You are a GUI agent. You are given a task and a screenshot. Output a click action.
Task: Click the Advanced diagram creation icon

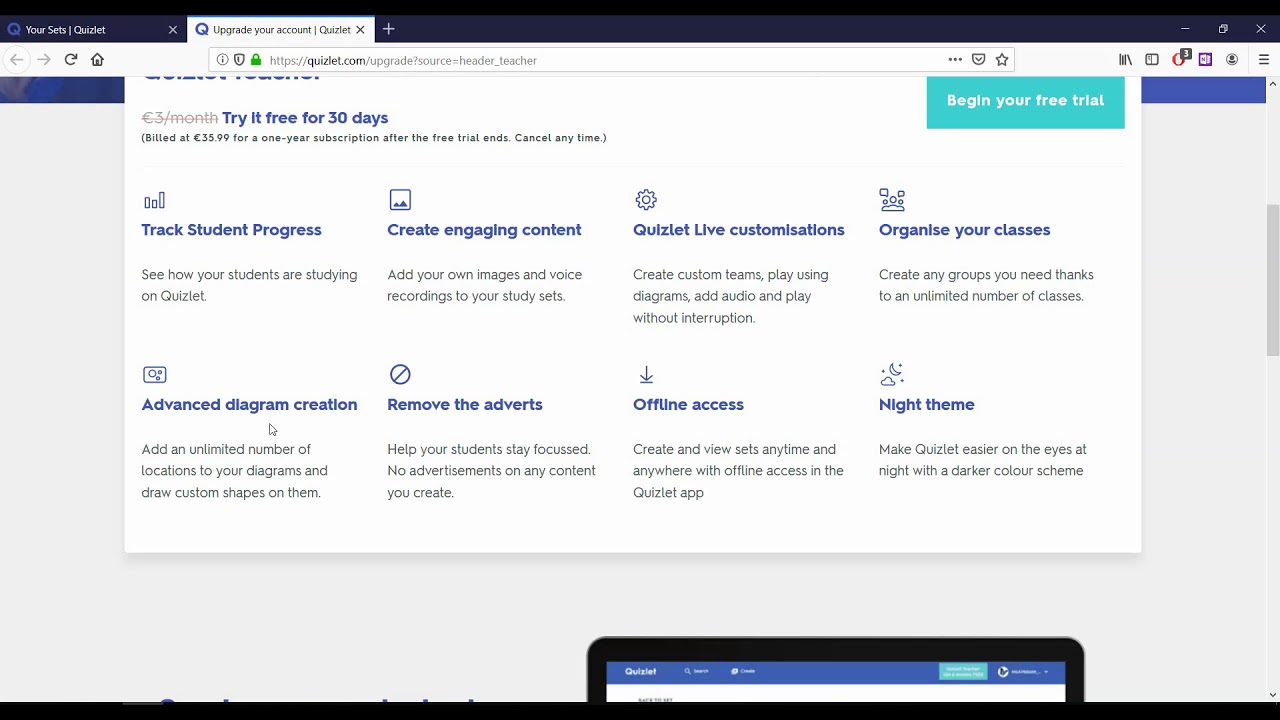(x=155, y=375)
